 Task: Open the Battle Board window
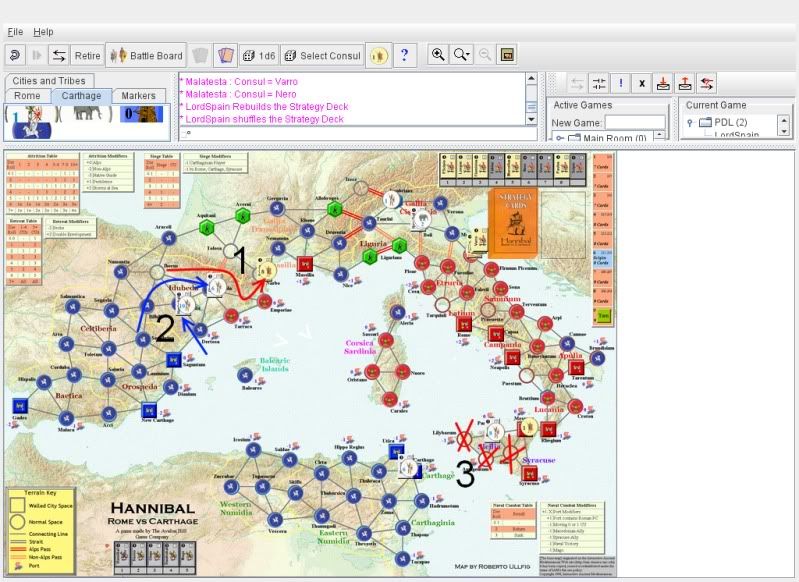[146, 55]
